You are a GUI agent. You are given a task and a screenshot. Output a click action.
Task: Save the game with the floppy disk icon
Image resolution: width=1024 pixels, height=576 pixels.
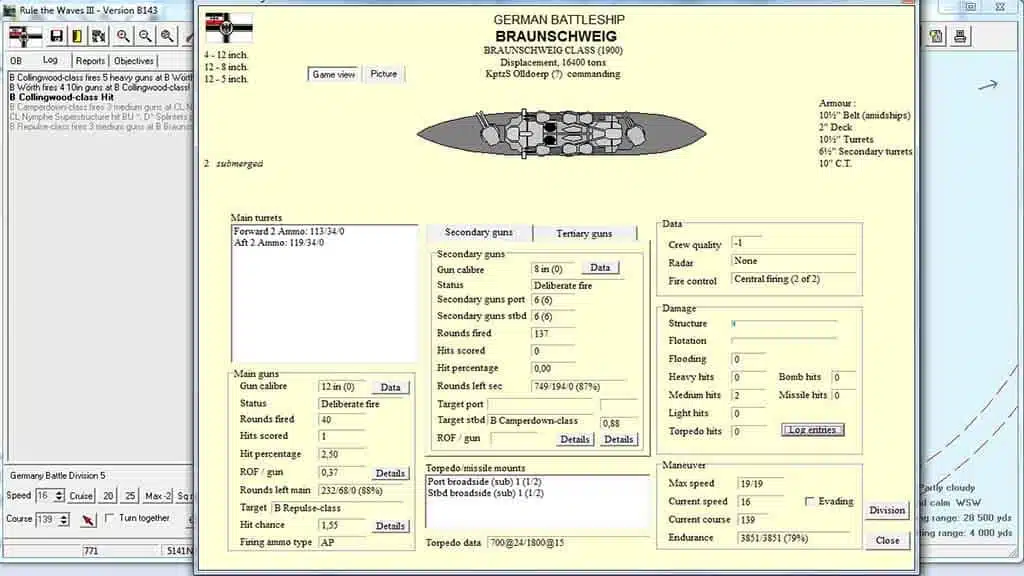click(56, 36)
